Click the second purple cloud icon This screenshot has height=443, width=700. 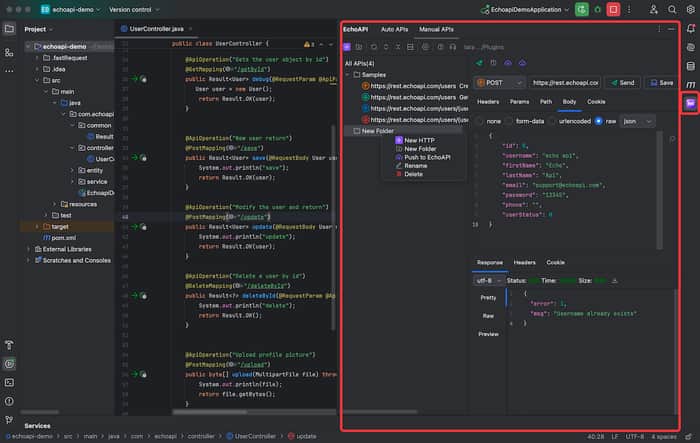point(522,63)
